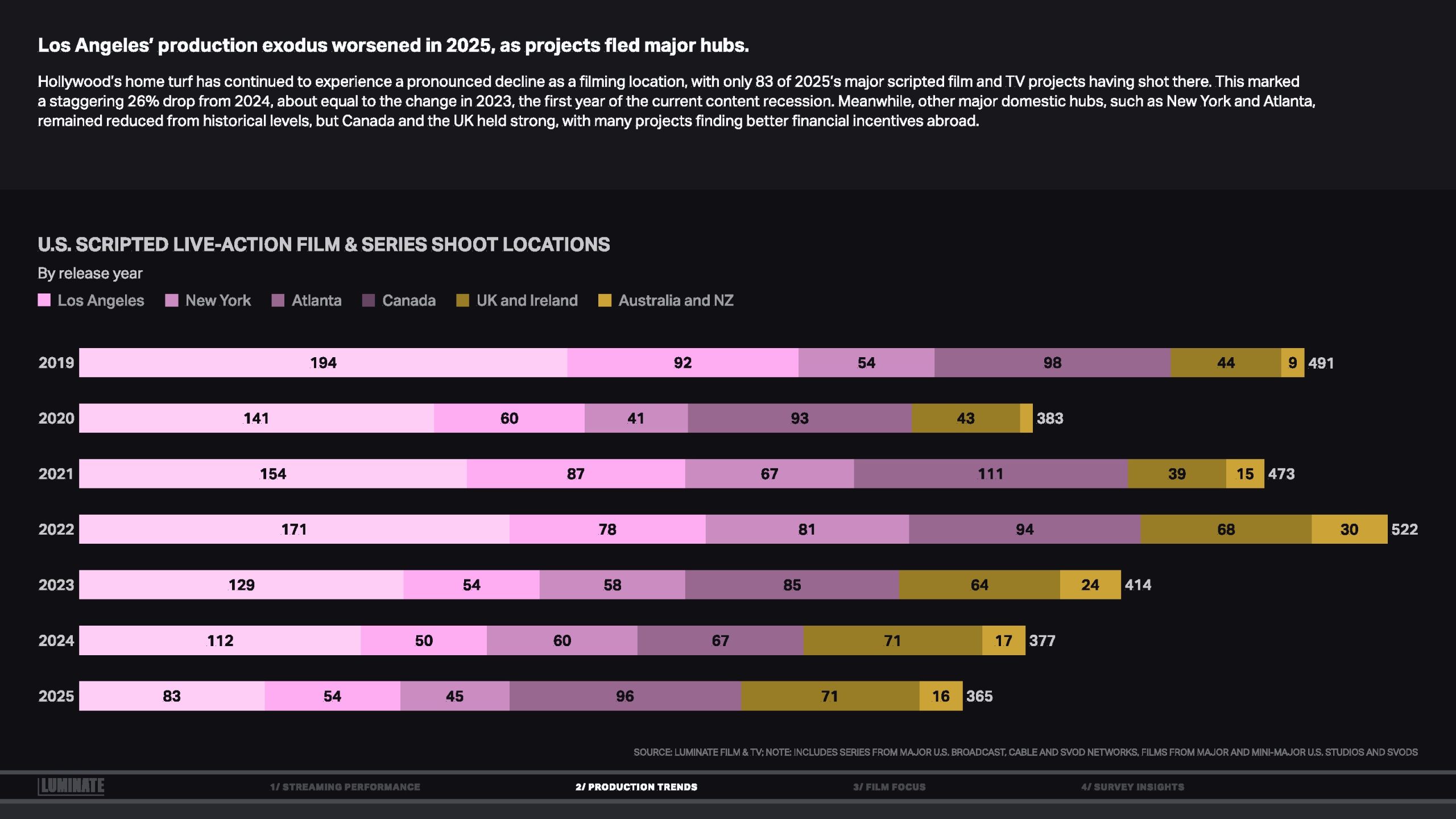Click the 2022 Australia and NZ segment (30)

click(1349, 530)
